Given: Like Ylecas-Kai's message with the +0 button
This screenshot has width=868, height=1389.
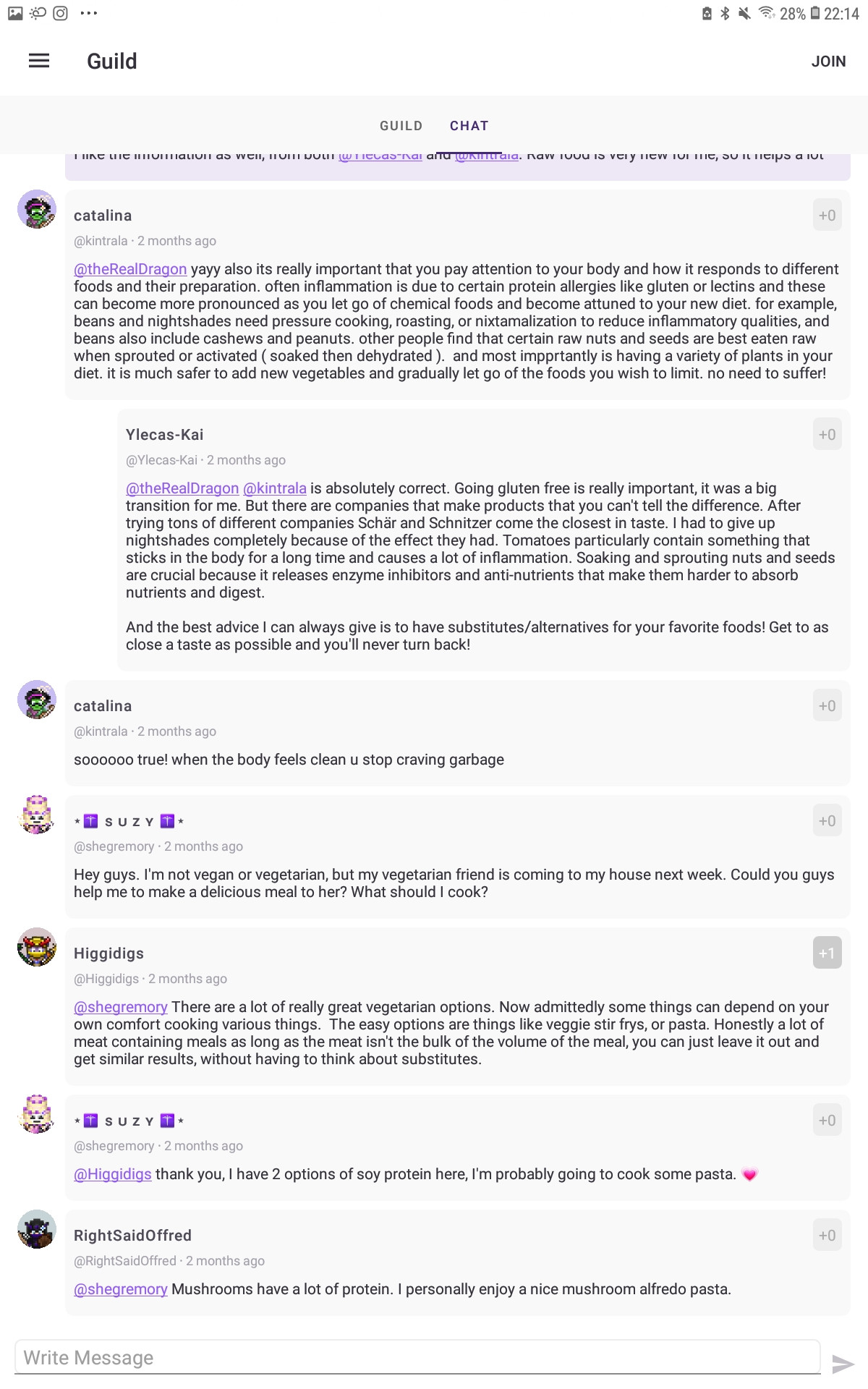Looking at the screenshot, I should click(x=827, y=434).
